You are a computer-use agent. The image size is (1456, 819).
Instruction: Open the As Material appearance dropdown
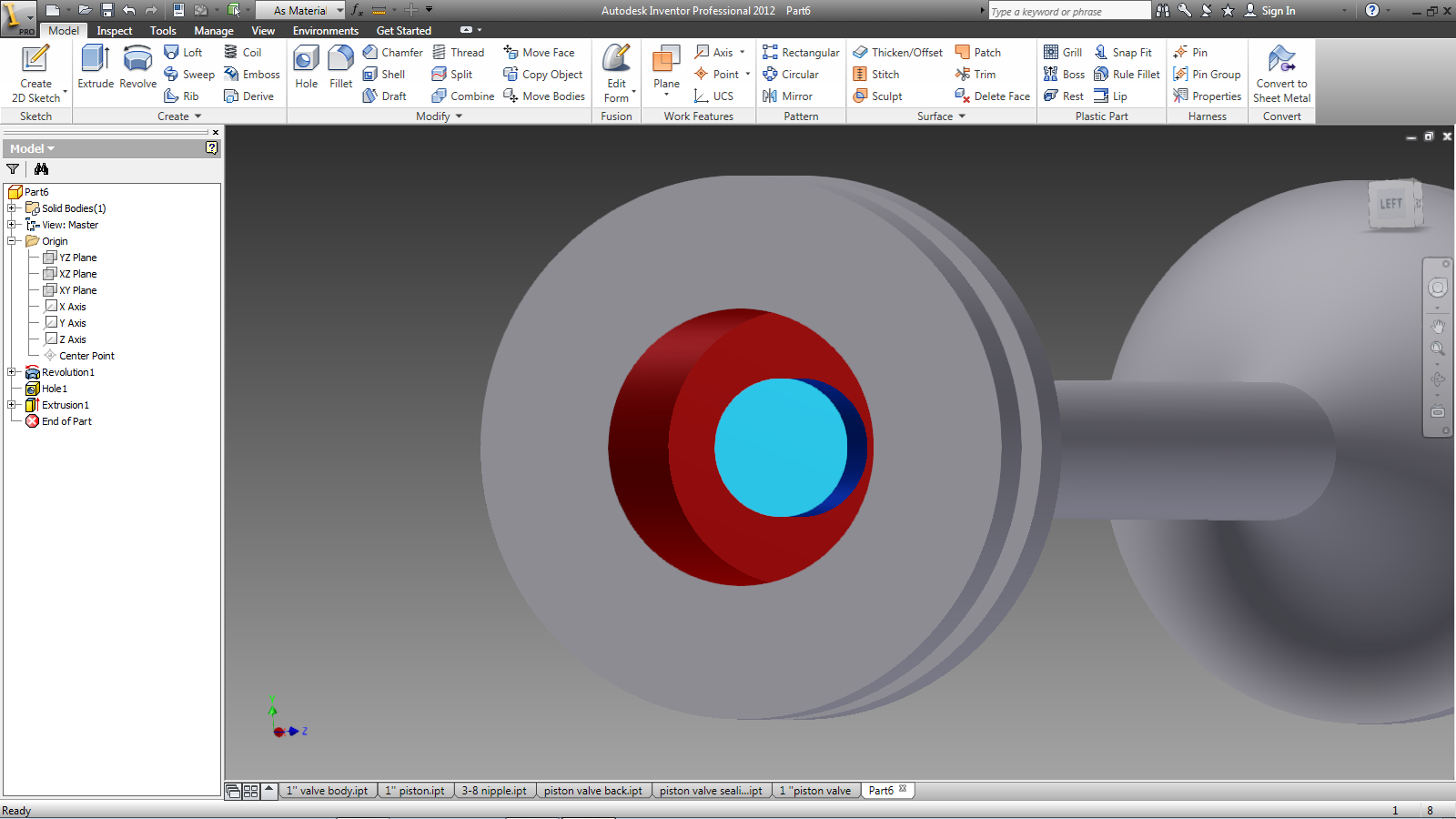coord(340,11)
